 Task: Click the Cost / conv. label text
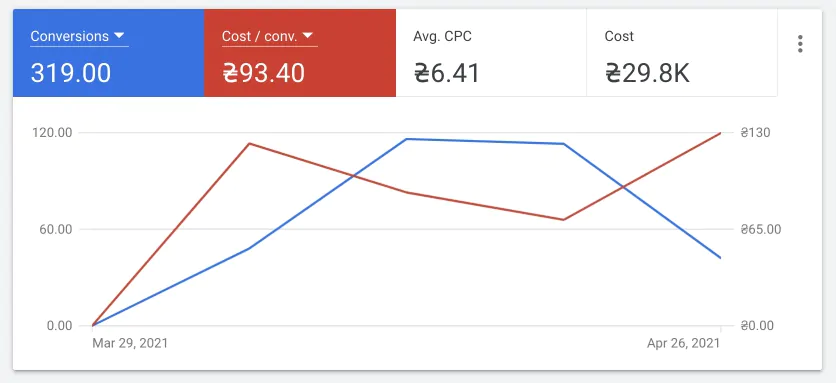[x=260, y=36]
